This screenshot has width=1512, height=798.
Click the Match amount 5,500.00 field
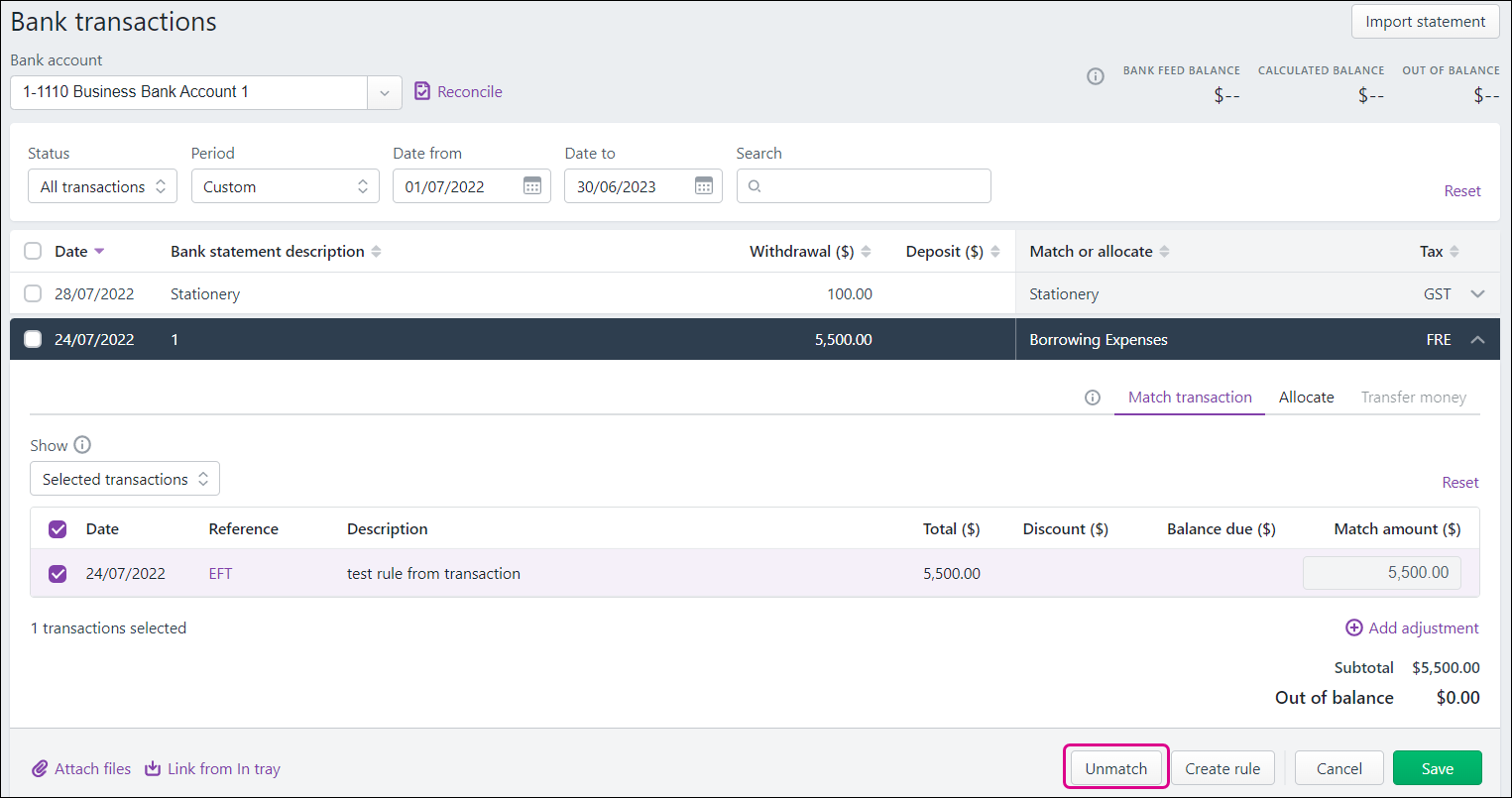tap(1382, 573)
